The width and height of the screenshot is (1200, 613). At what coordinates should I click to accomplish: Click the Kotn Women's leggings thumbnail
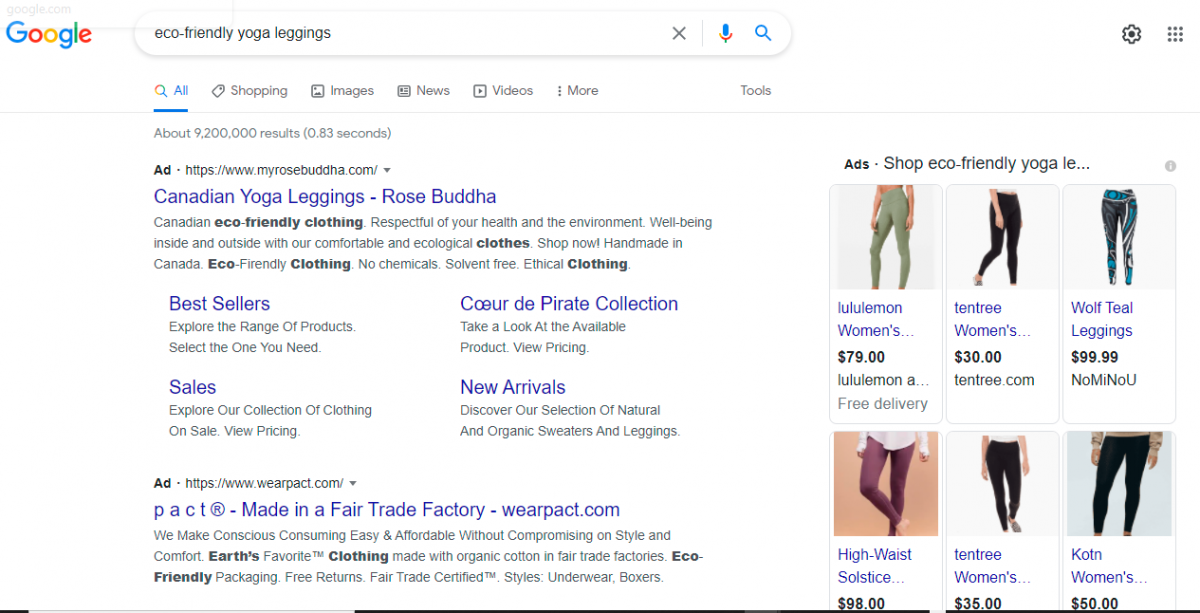1119,484
